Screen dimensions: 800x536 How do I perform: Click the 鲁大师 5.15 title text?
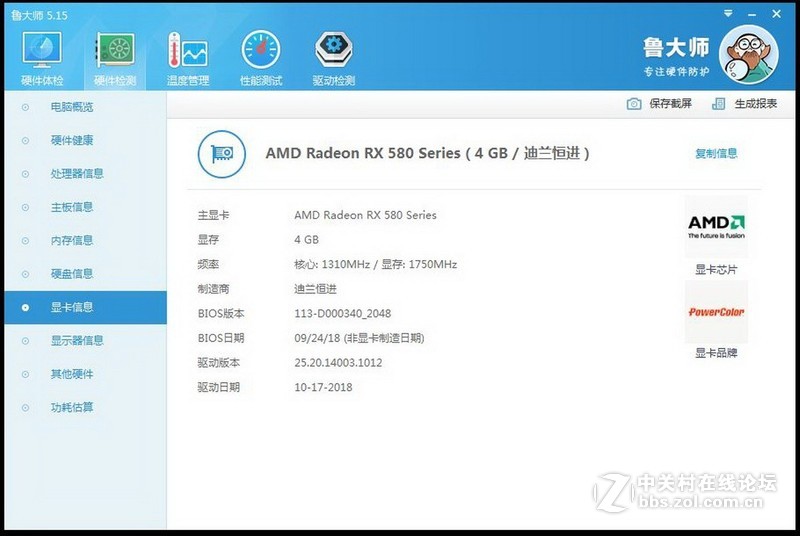coord(39,15)
